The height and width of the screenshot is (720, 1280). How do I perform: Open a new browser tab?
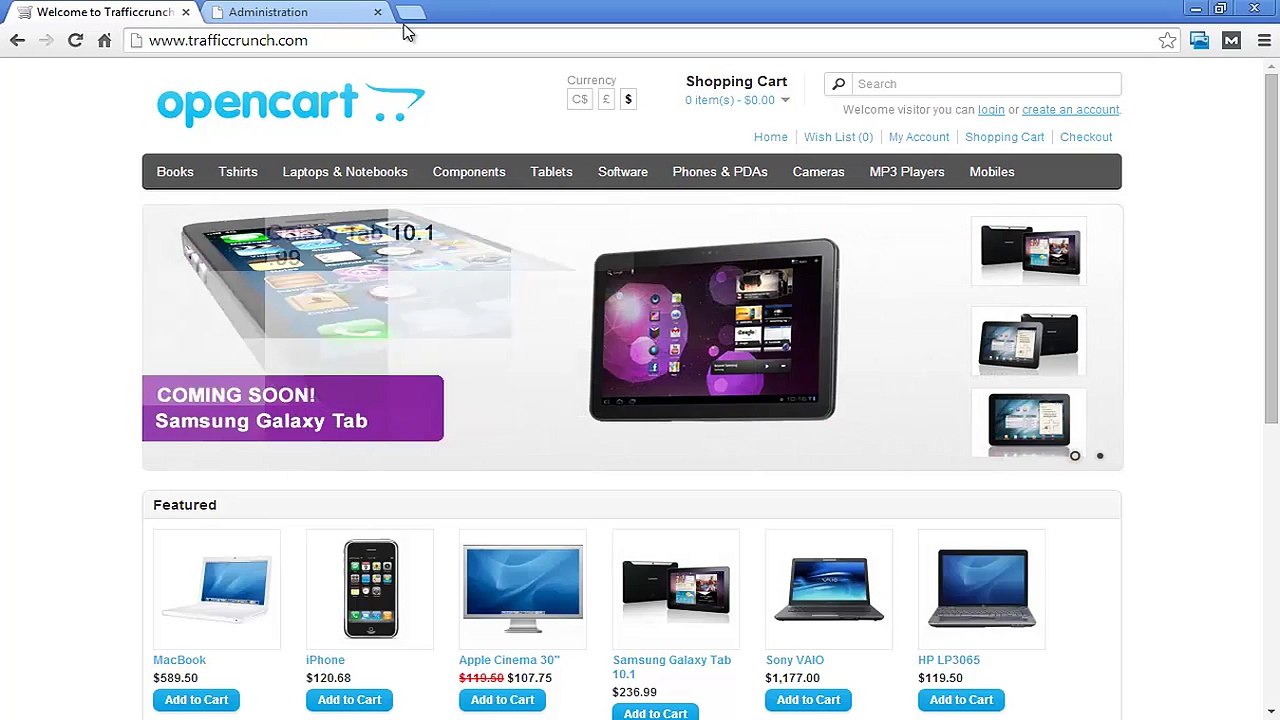click(x=410, y=12)
